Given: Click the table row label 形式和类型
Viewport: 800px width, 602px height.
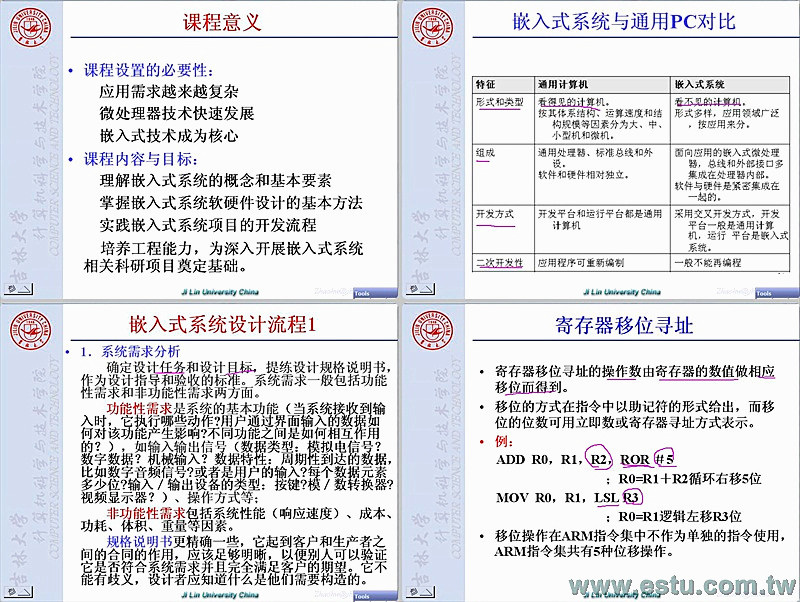Looking at the screenshot, I should (499, 102).
